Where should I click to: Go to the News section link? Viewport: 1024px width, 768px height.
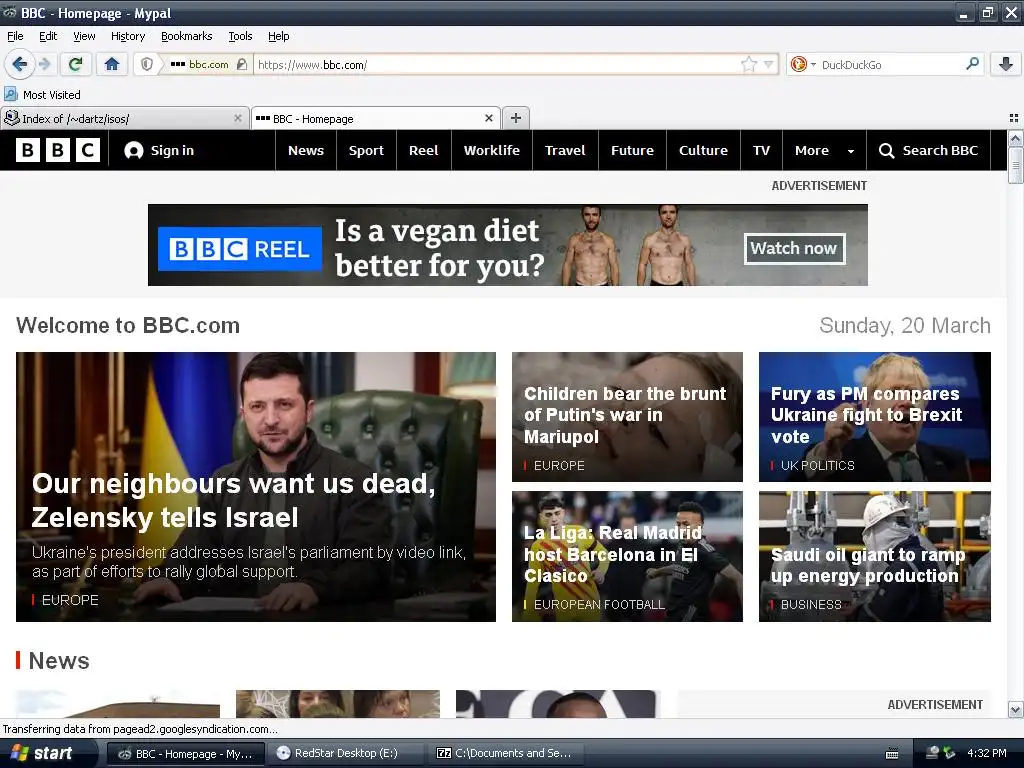pos(306,150)
